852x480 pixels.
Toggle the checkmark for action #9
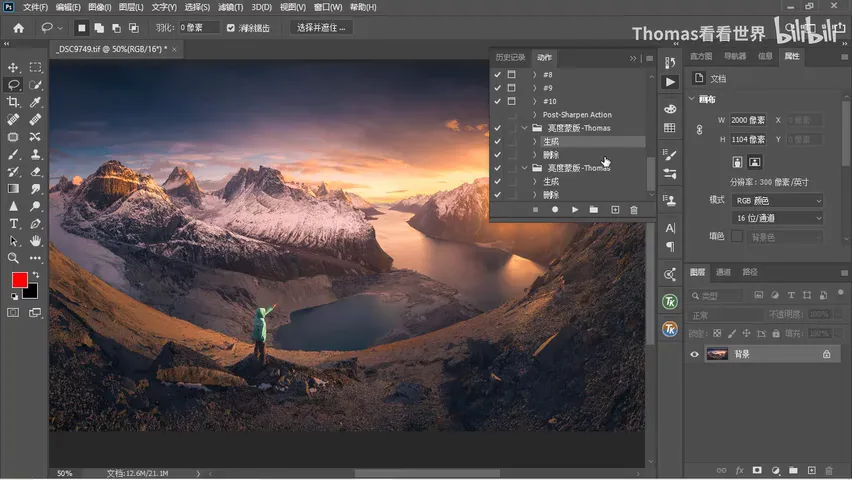tap(497, 88)
